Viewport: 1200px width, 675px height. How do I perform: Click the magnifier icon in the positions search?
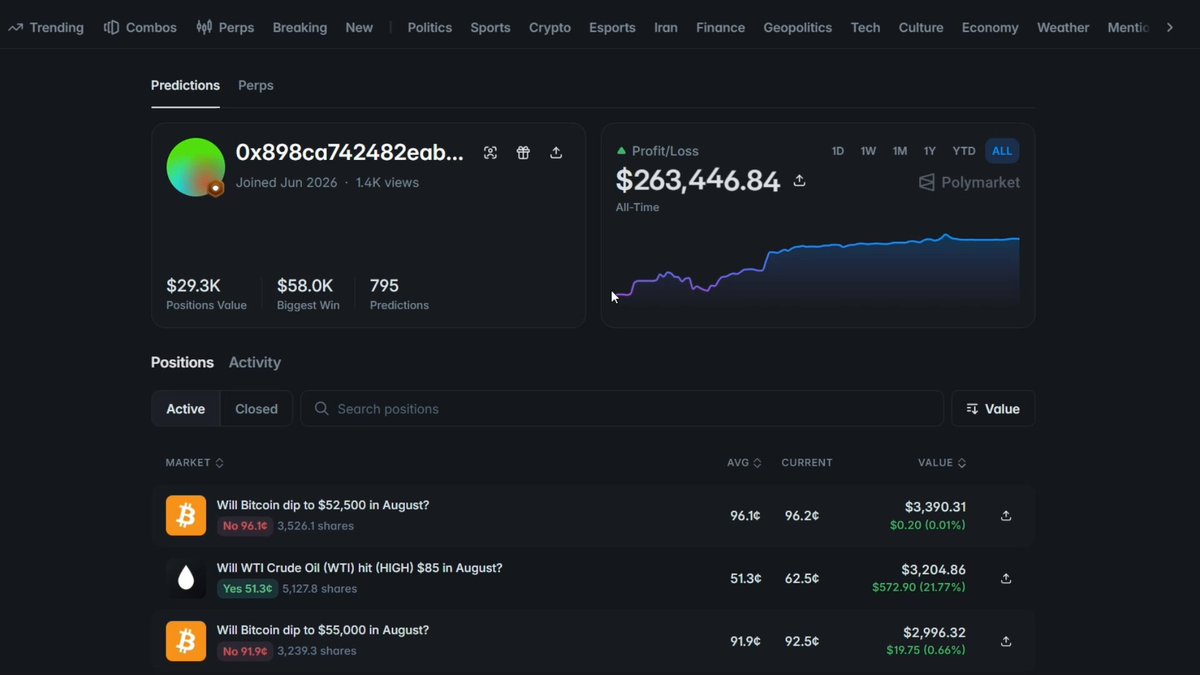(321, 409)
